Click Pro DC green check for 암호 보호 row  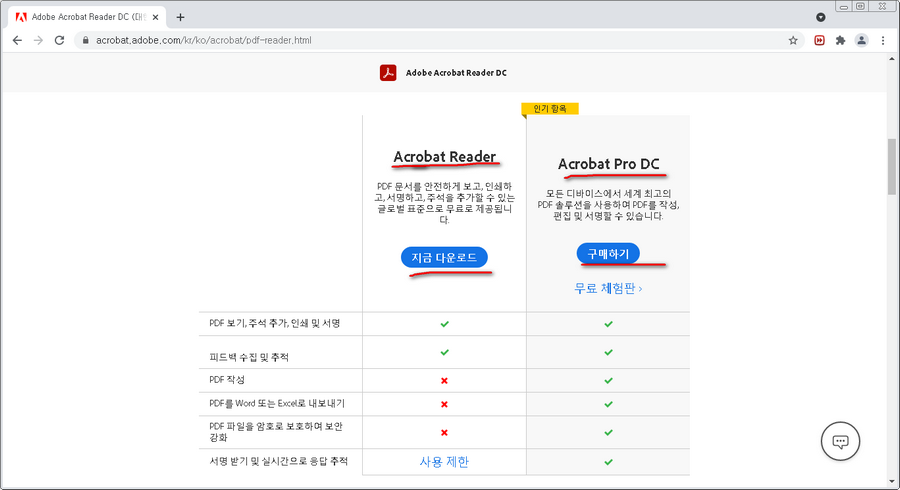tap(608, 433)
